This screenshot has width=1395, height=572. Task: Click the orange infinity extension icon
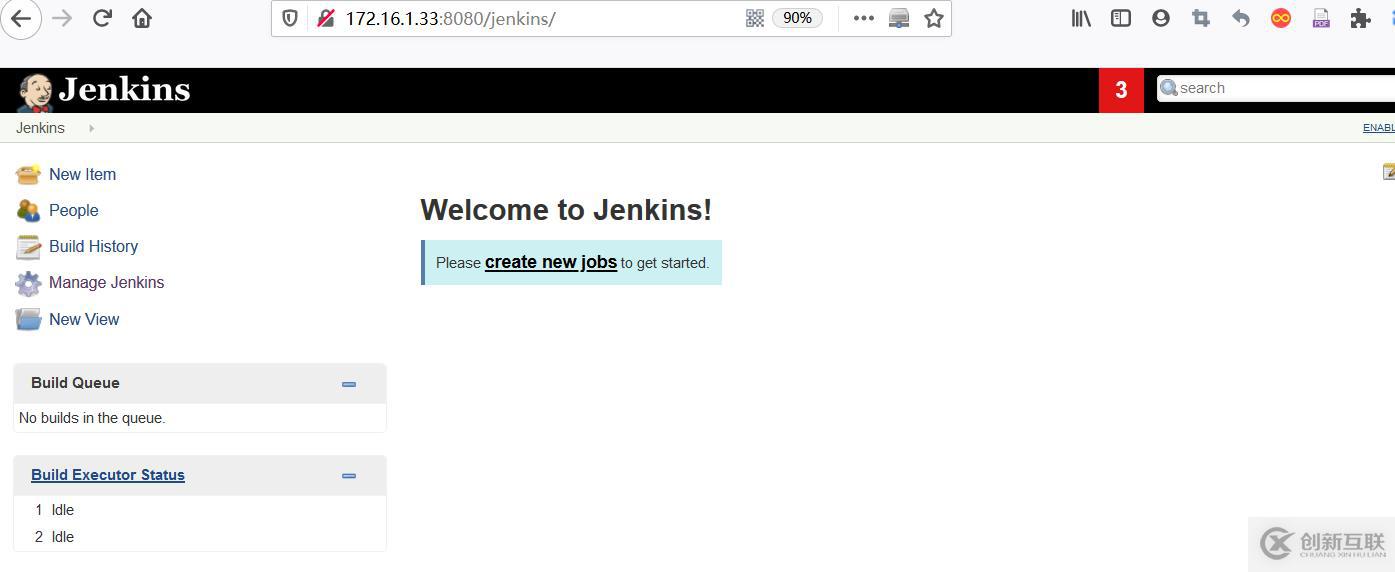pos(1281,18)
